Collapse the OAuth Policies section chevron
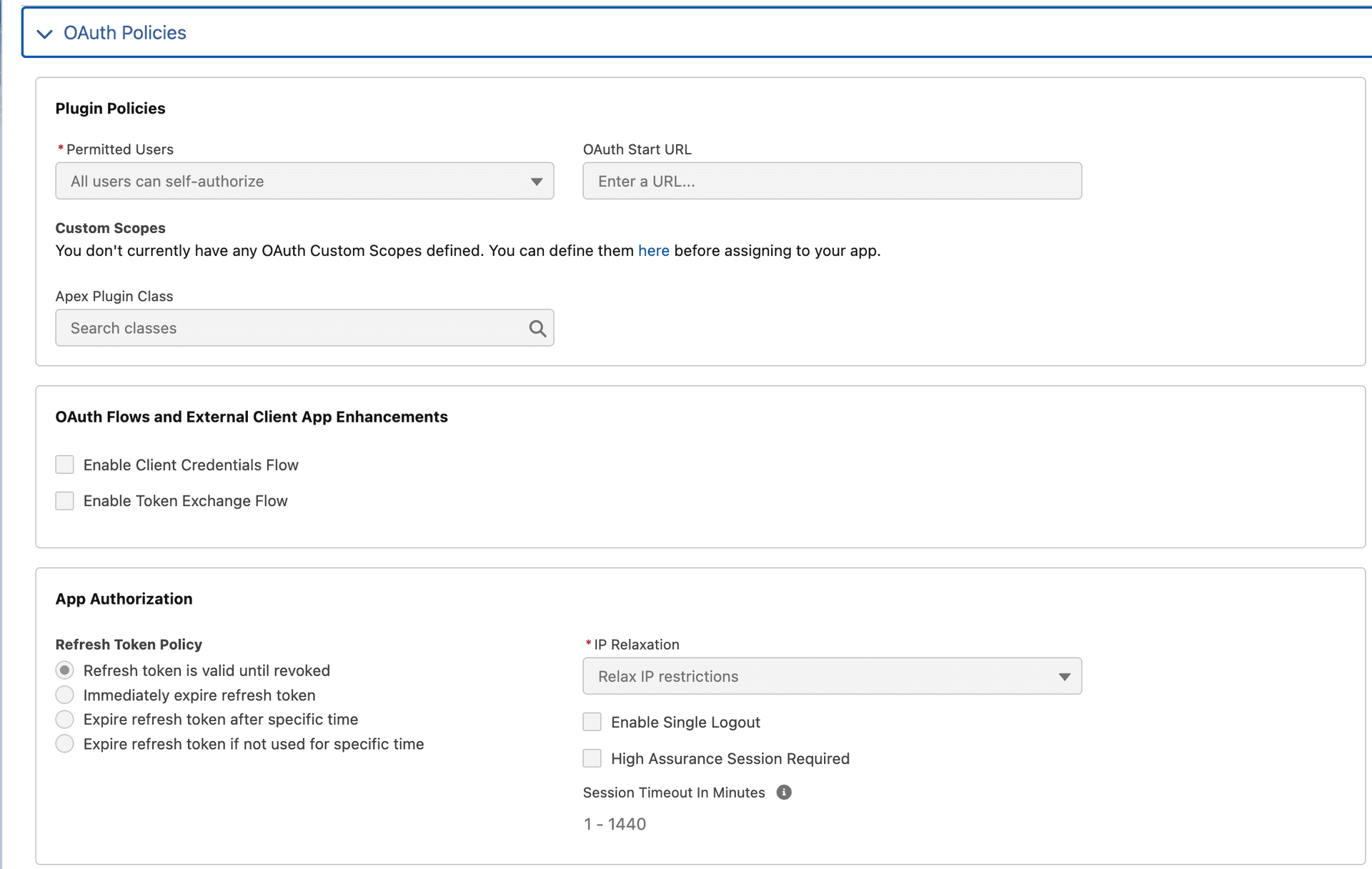The width and height of the screenshot is (1372, 869). pos(44,33)
